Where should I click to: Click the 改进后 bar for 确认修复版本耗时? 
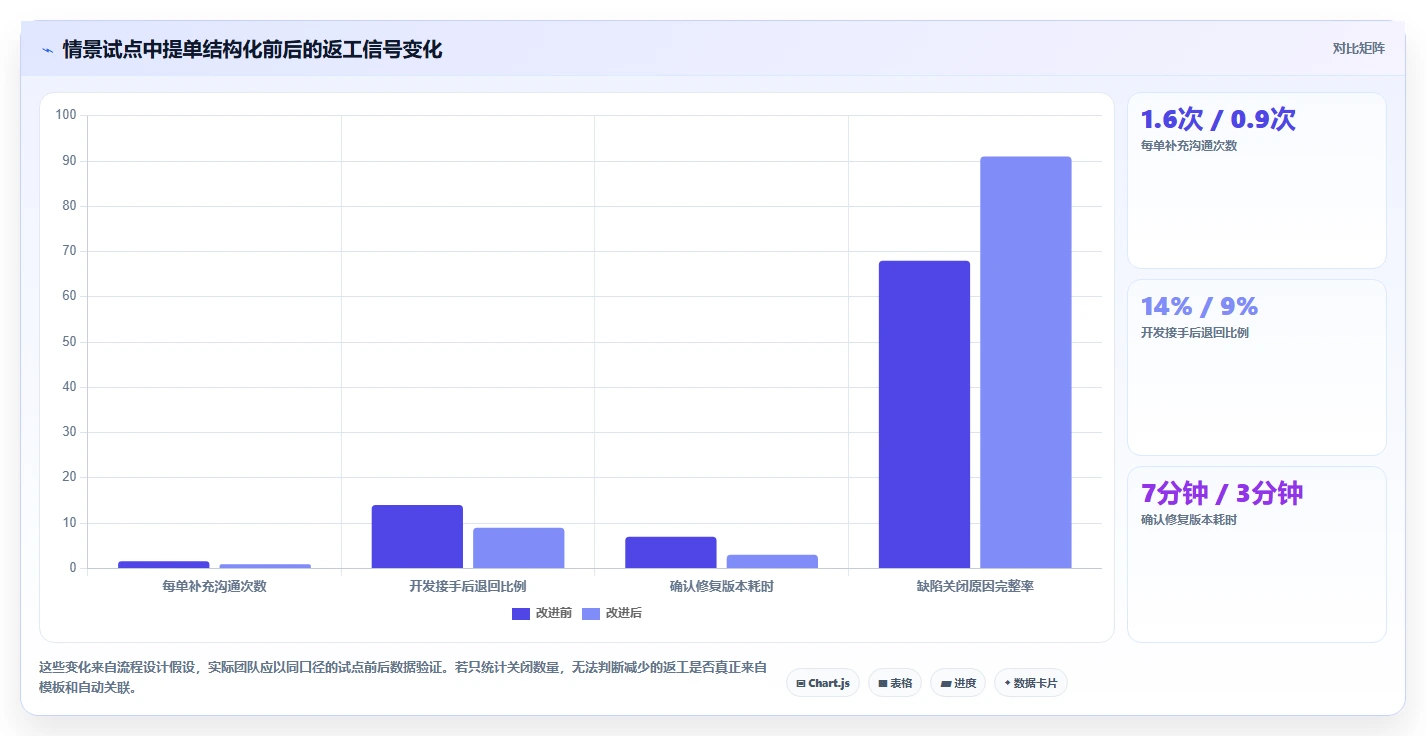click(772, 561)
